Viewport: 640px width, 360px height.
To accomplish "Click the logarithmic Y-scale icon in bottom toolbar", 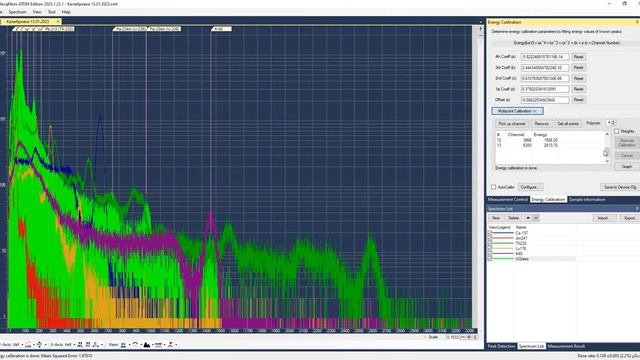I will point(28,345).
